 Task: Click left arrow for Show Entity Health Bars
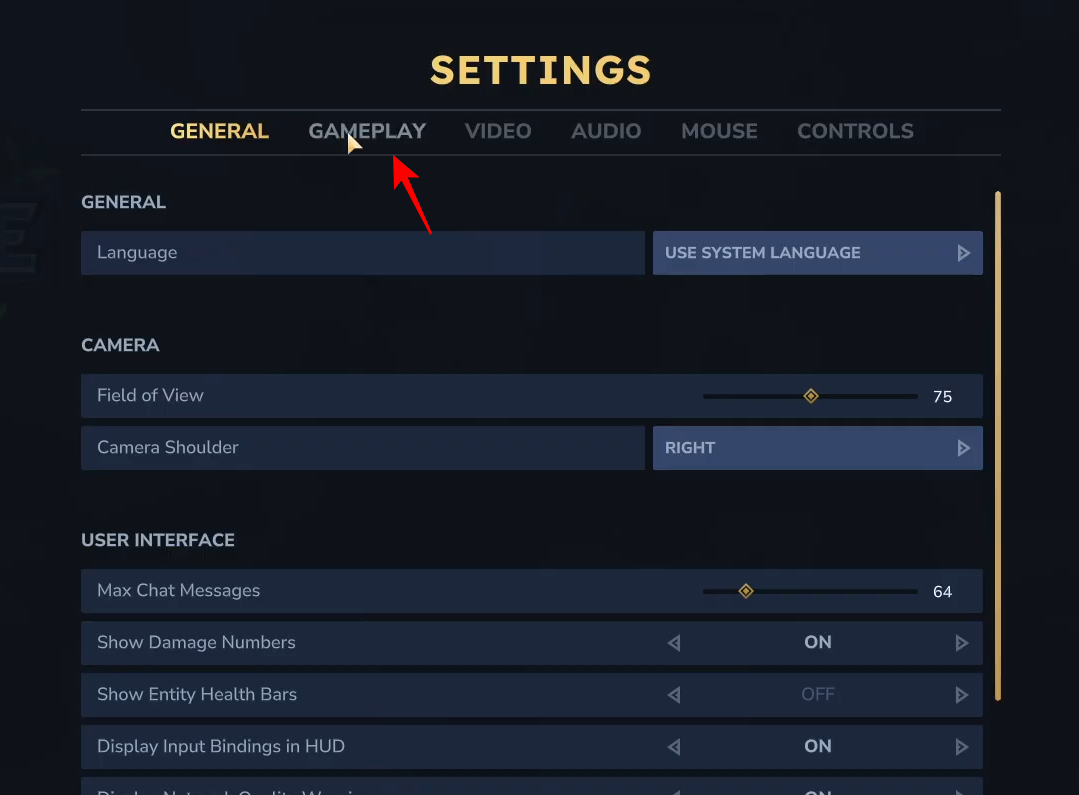(674, 695)
